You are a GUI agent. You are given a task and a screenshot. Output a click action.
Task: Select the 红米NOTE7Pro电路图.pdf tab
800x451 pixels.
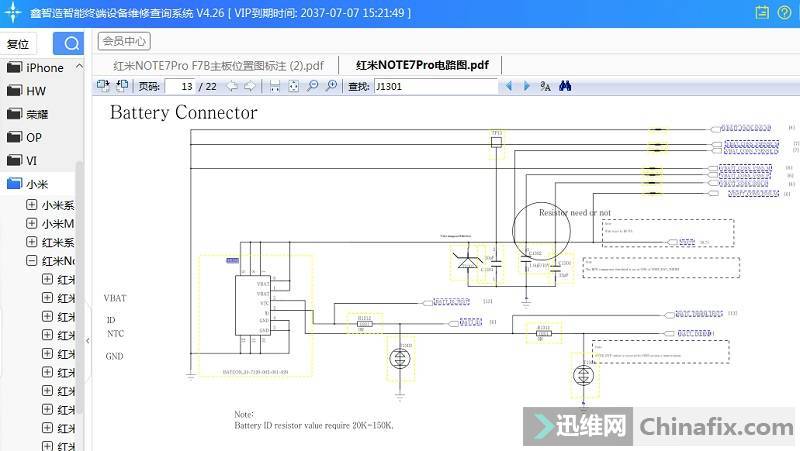422,65
